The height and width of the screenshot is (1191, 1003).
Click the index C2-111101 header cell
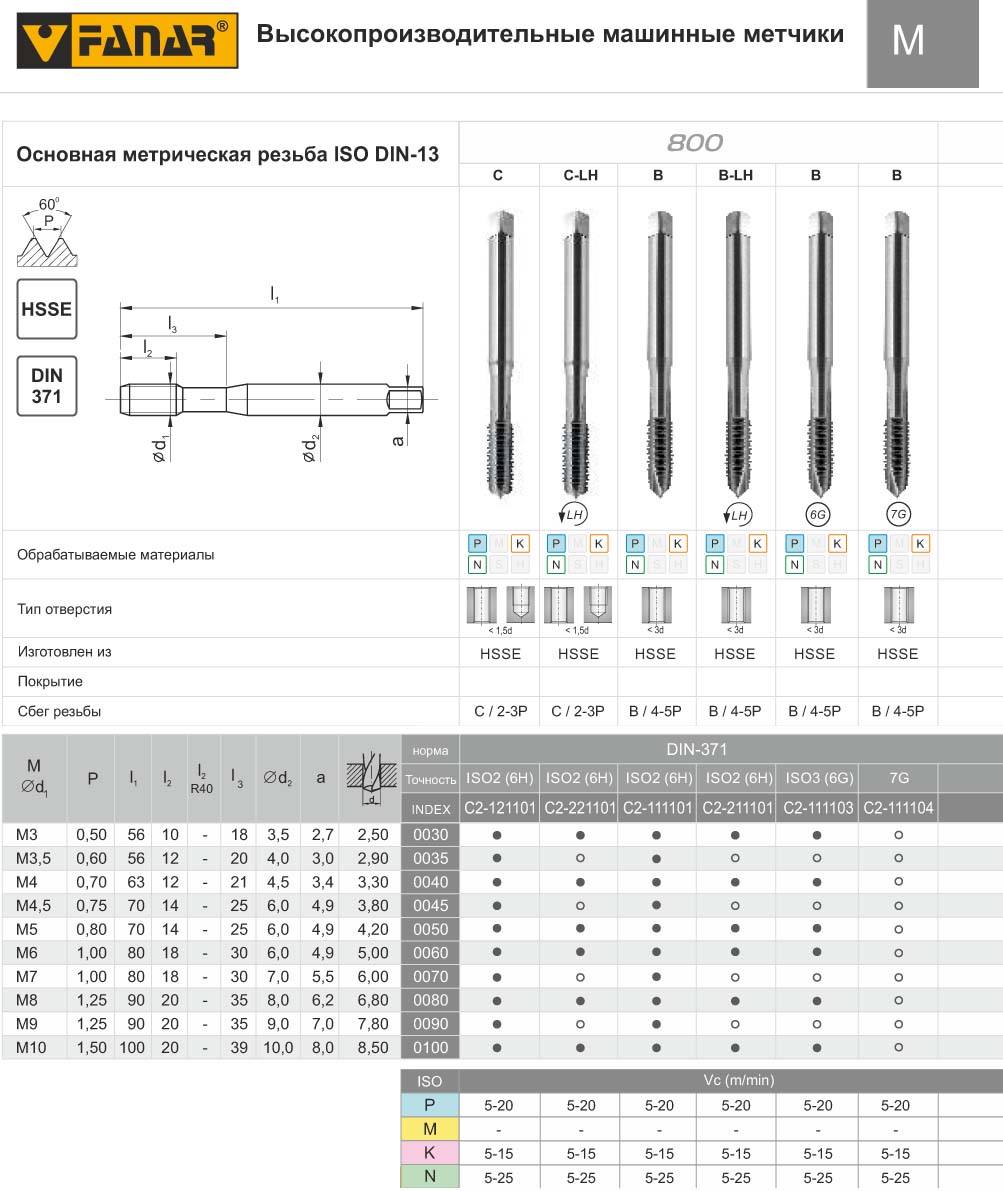click(x=658, y=808)
